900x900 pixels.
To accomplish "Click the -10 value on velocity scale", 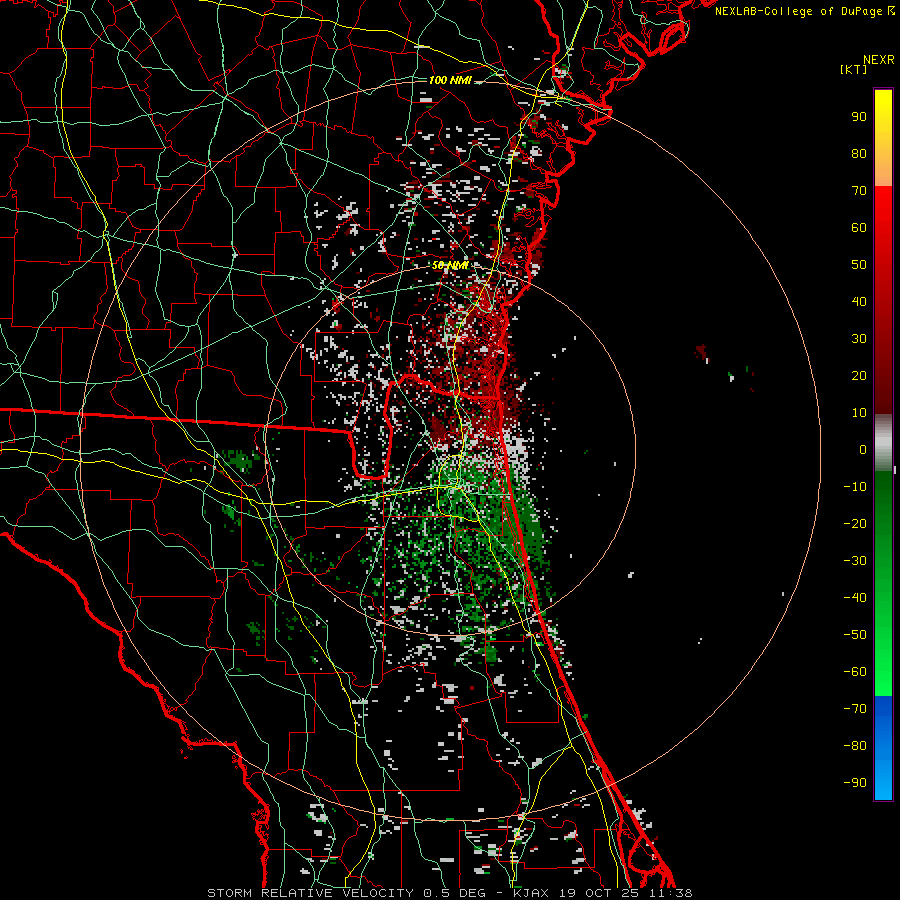I will 855,487.
